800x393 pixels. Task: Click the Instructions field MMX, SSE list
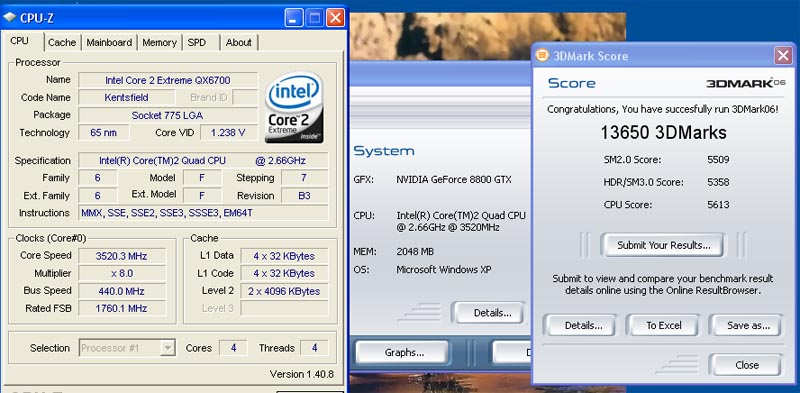tap(203, 213)
